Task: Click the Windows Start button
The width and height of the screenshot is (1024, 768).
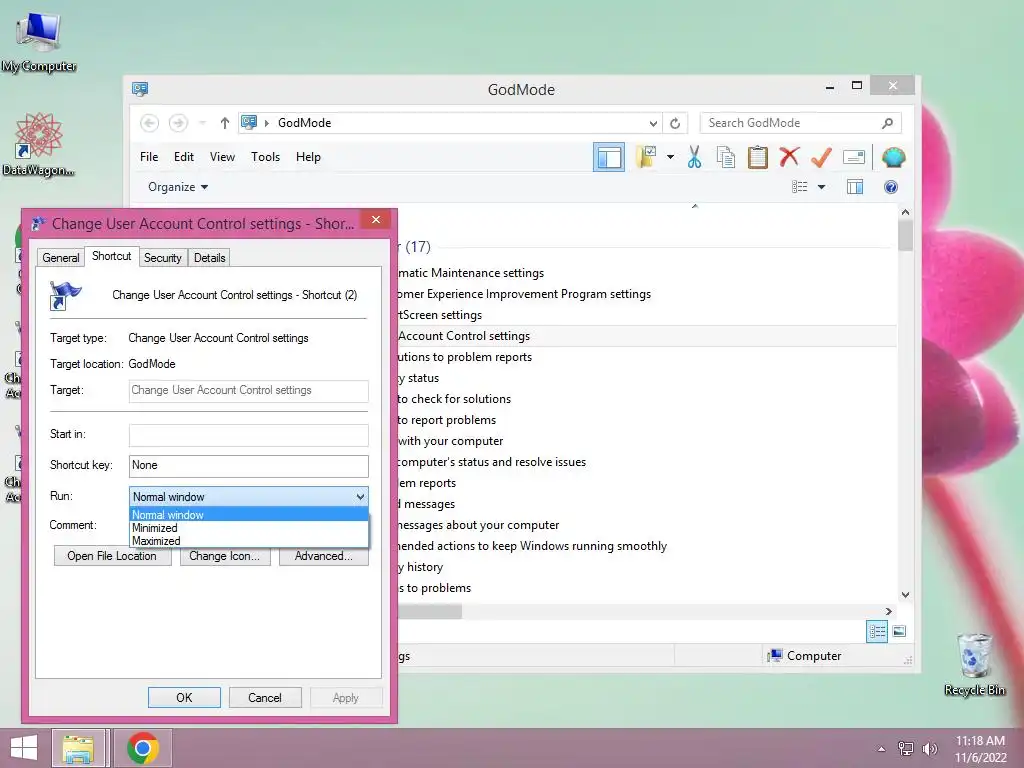Action: pyautogui.click(x=24, y=748)
